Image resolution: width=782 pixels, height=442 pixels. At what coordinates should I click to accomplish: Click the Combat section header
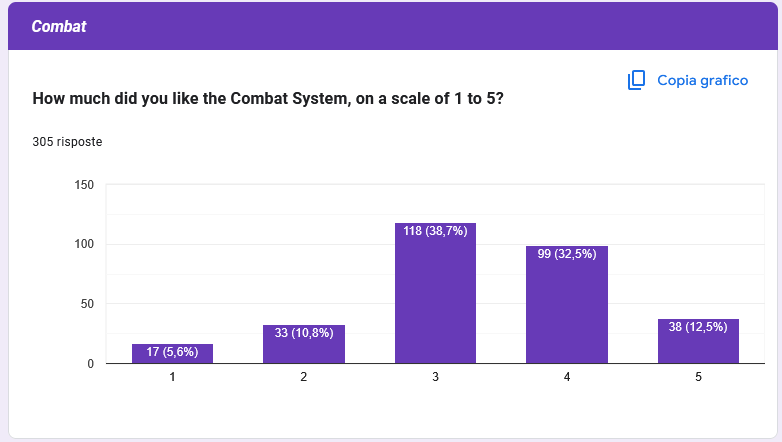click(59, 27)
